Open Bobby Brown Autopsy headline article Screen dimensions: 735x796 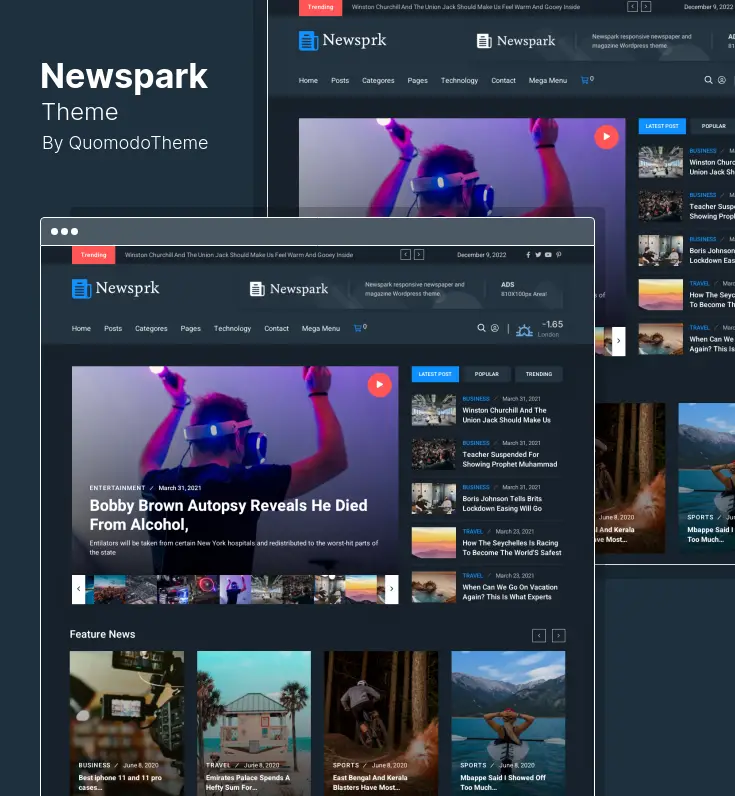click(x=228, y=515)
